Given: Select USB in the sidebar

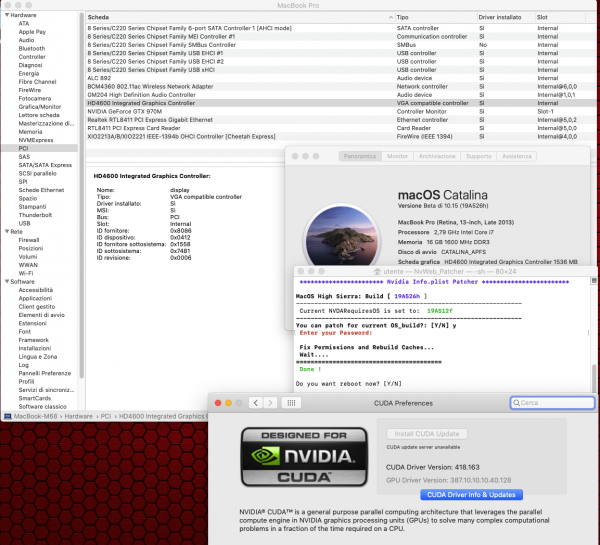Looking at the screenshot, I should coord(24,224).
